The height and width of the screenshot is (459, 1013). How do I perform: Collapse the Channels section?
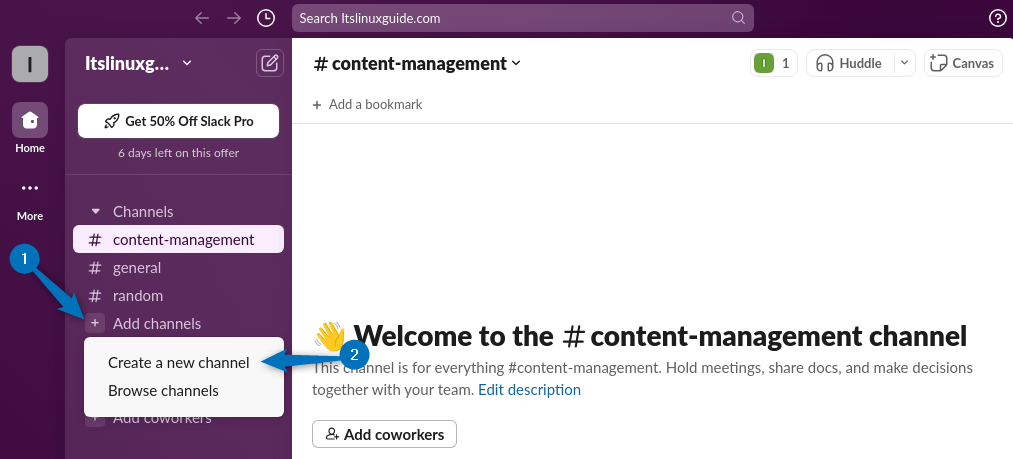click(96, 212)
